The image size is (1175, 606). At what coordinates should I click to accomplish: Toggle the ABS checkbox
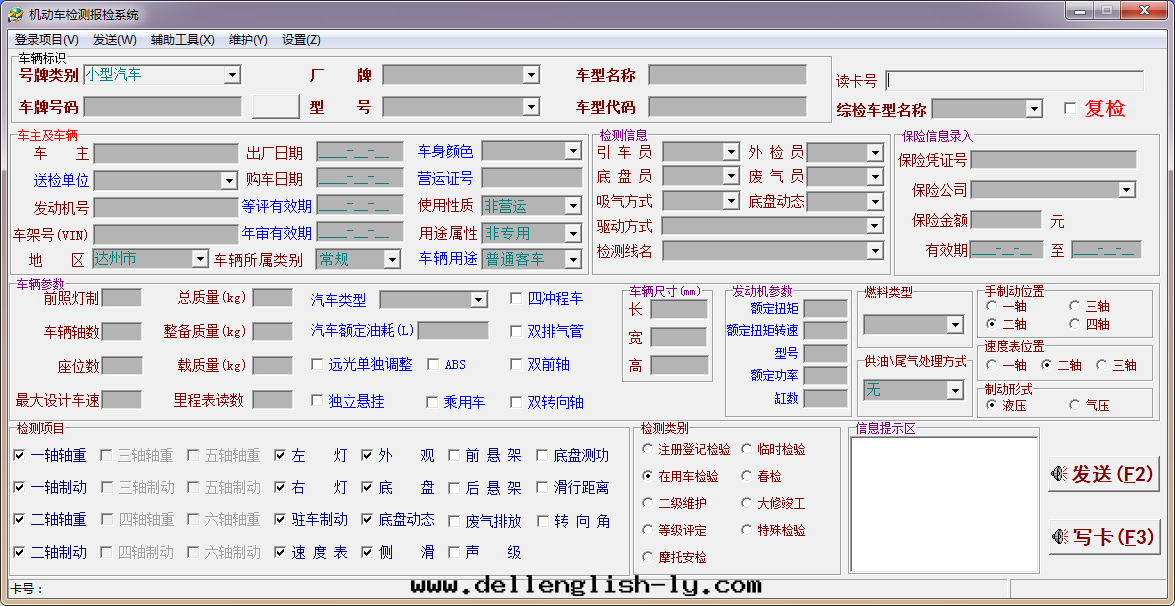coord(434,365)
